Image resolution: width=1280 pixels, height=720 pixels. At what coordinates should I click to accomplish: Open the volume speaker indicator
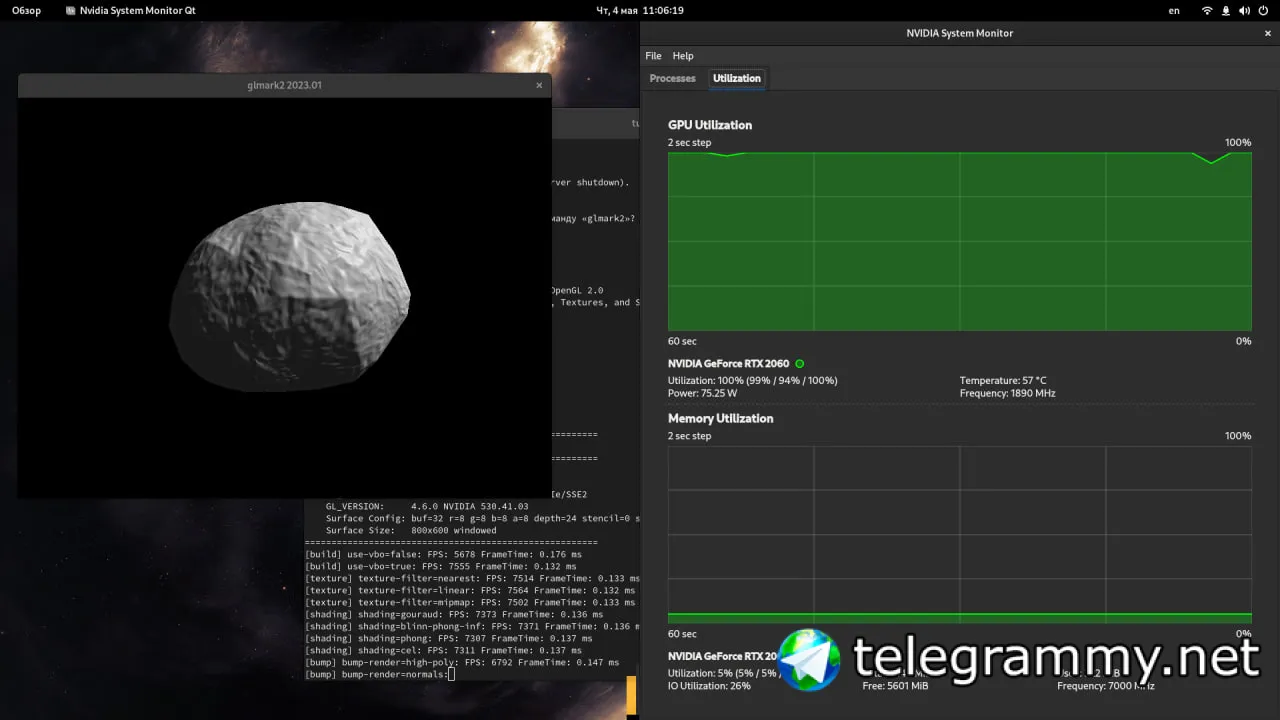(x=1244, y=11)
